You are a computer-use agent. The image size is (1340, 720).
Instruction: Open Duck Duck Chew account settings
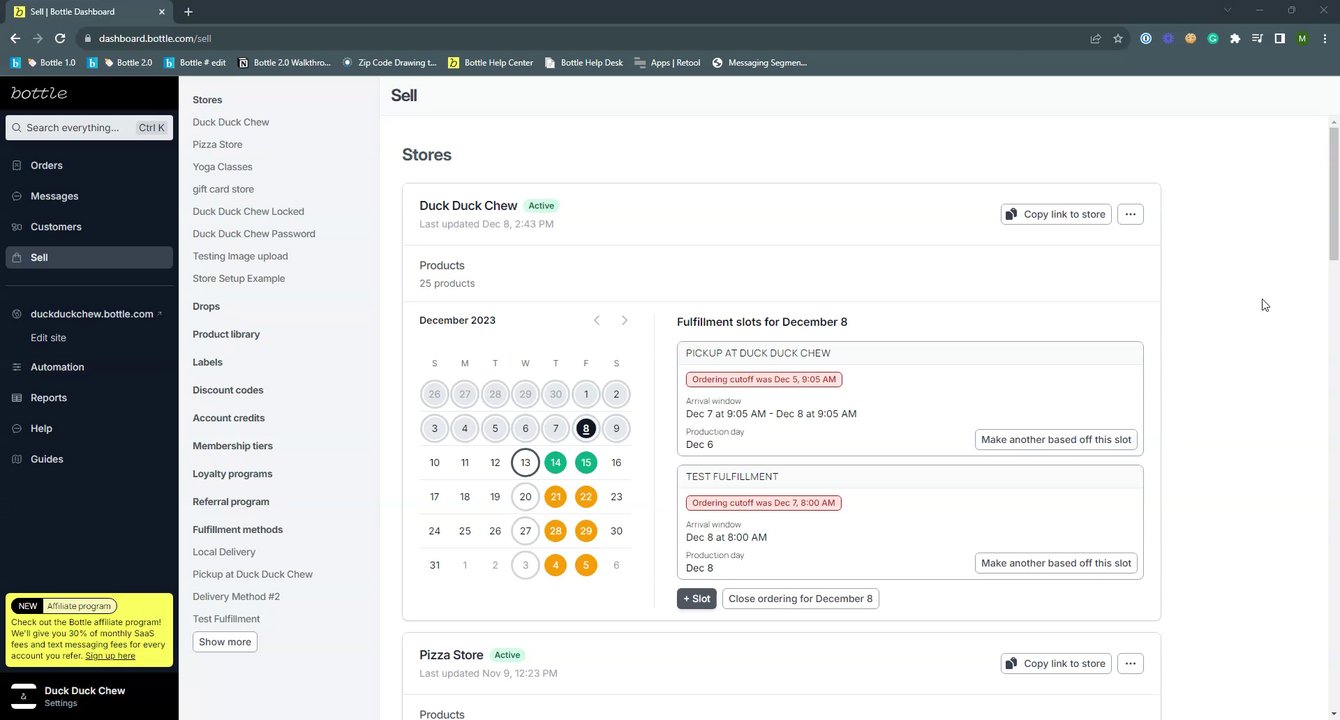coord(89,696)
